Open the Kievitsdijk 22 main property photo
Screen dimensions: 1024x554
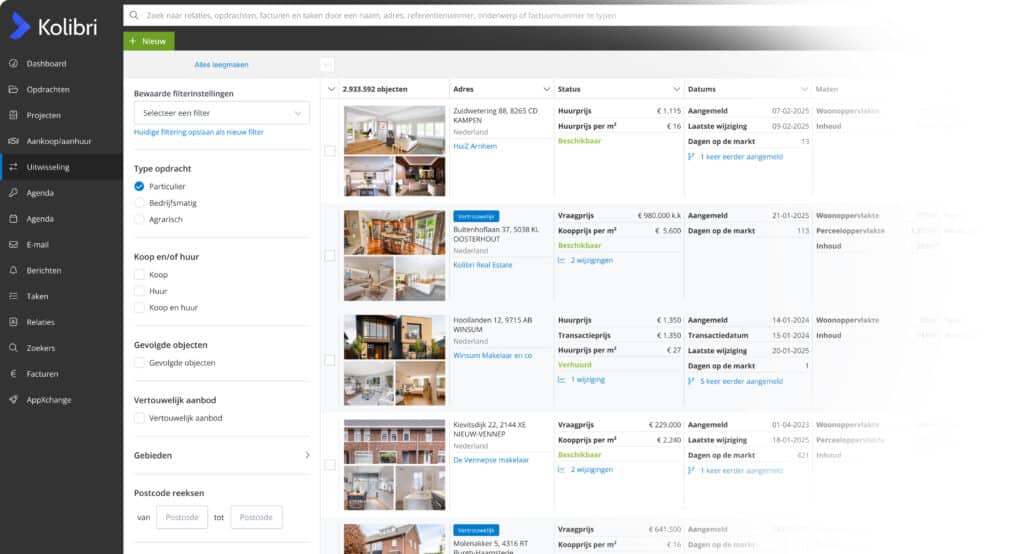[394, 442]
